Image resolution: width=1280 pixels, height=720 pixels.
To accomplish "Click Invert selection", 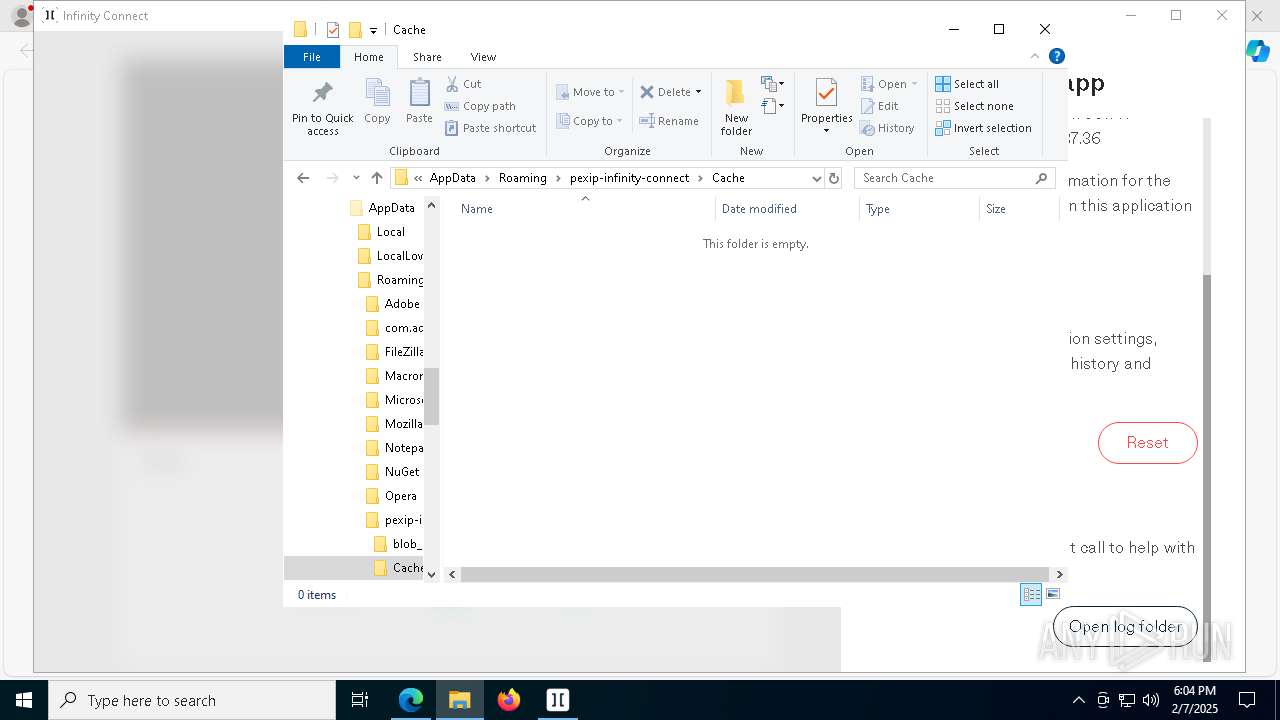I will tap(983, 128).
